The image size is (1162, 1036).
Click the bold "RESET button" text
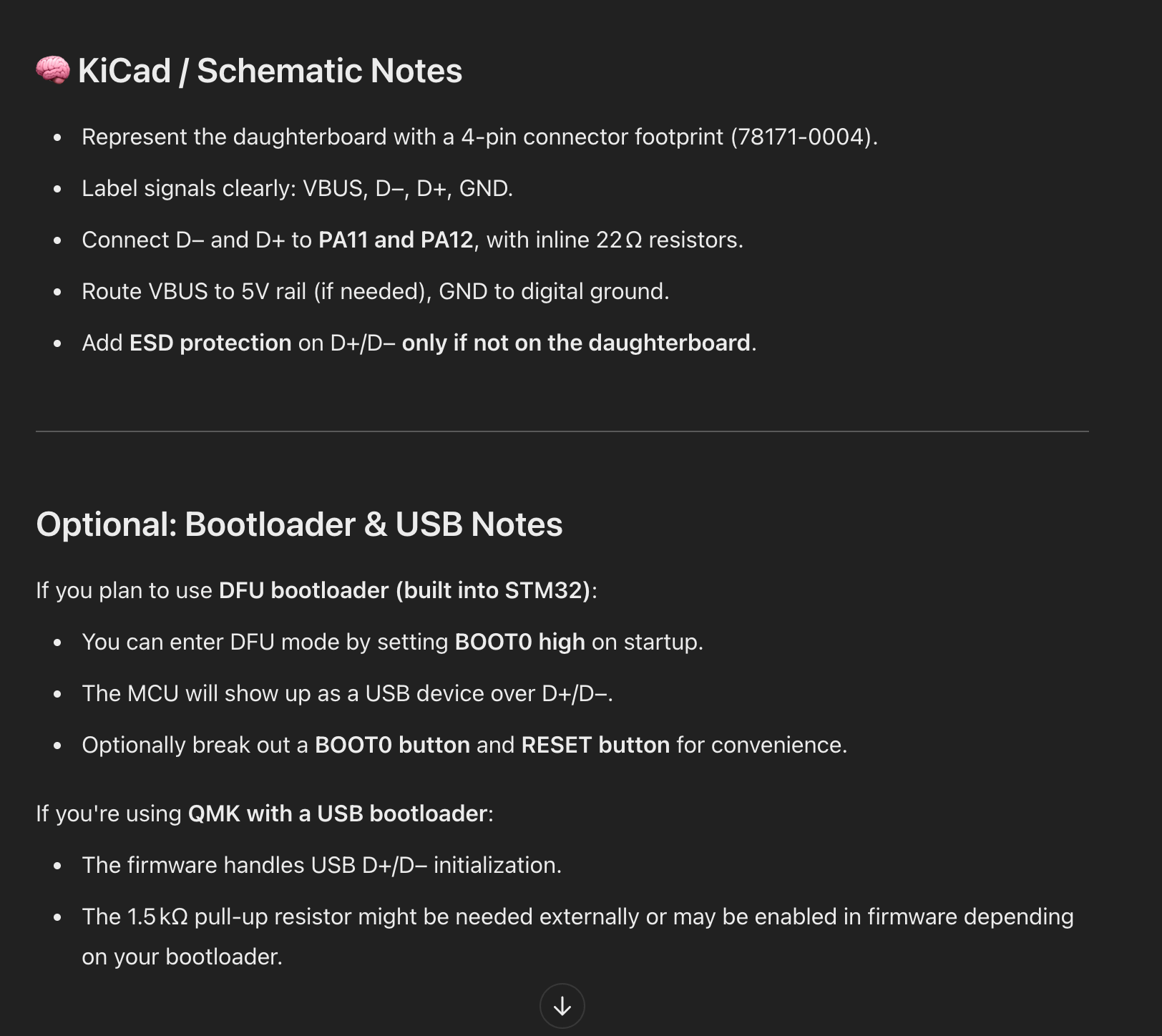[595, 745]
